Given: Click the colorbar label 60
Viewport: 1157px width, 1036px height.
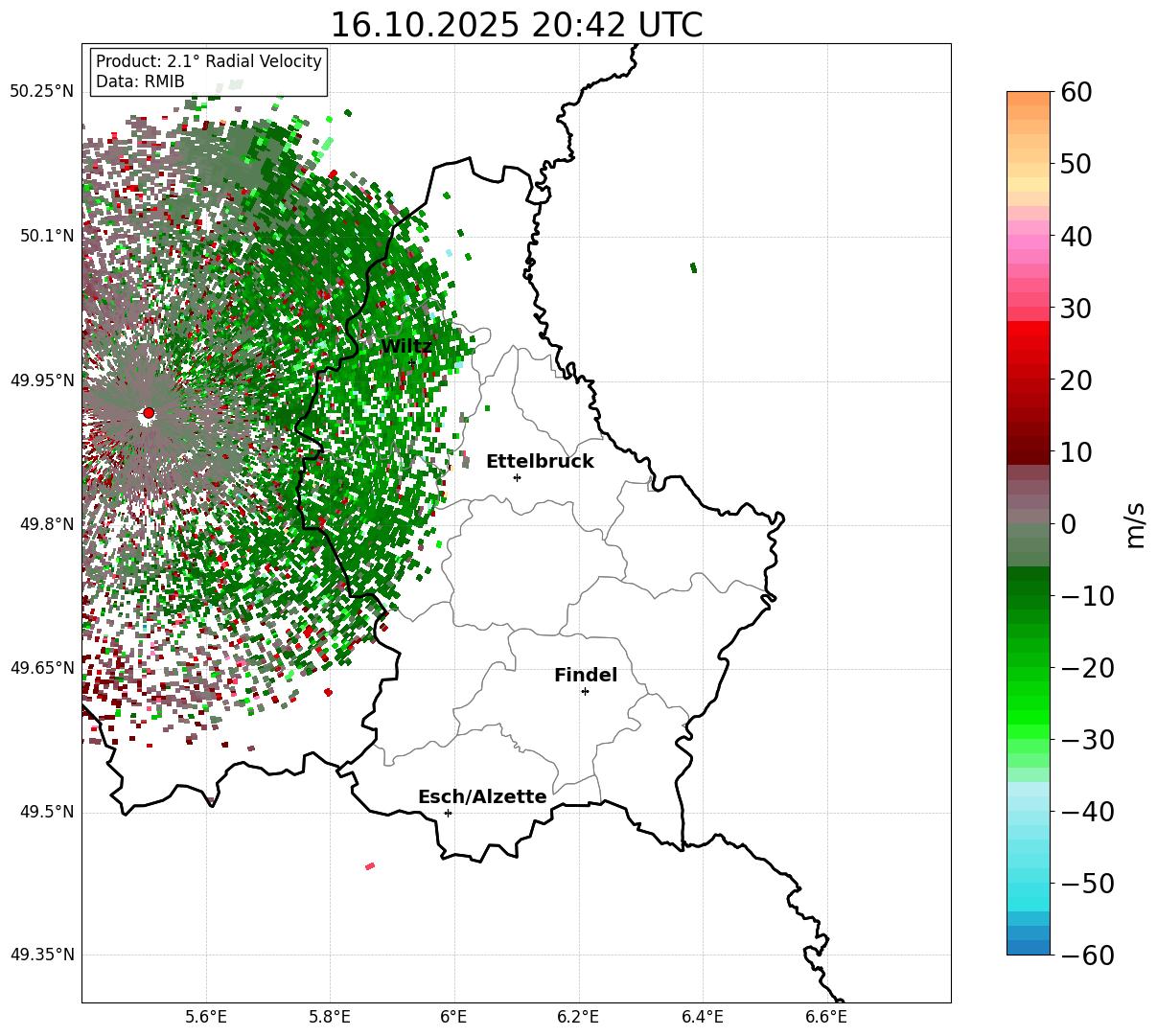Looking at the screenshot, I should 1076,92.
